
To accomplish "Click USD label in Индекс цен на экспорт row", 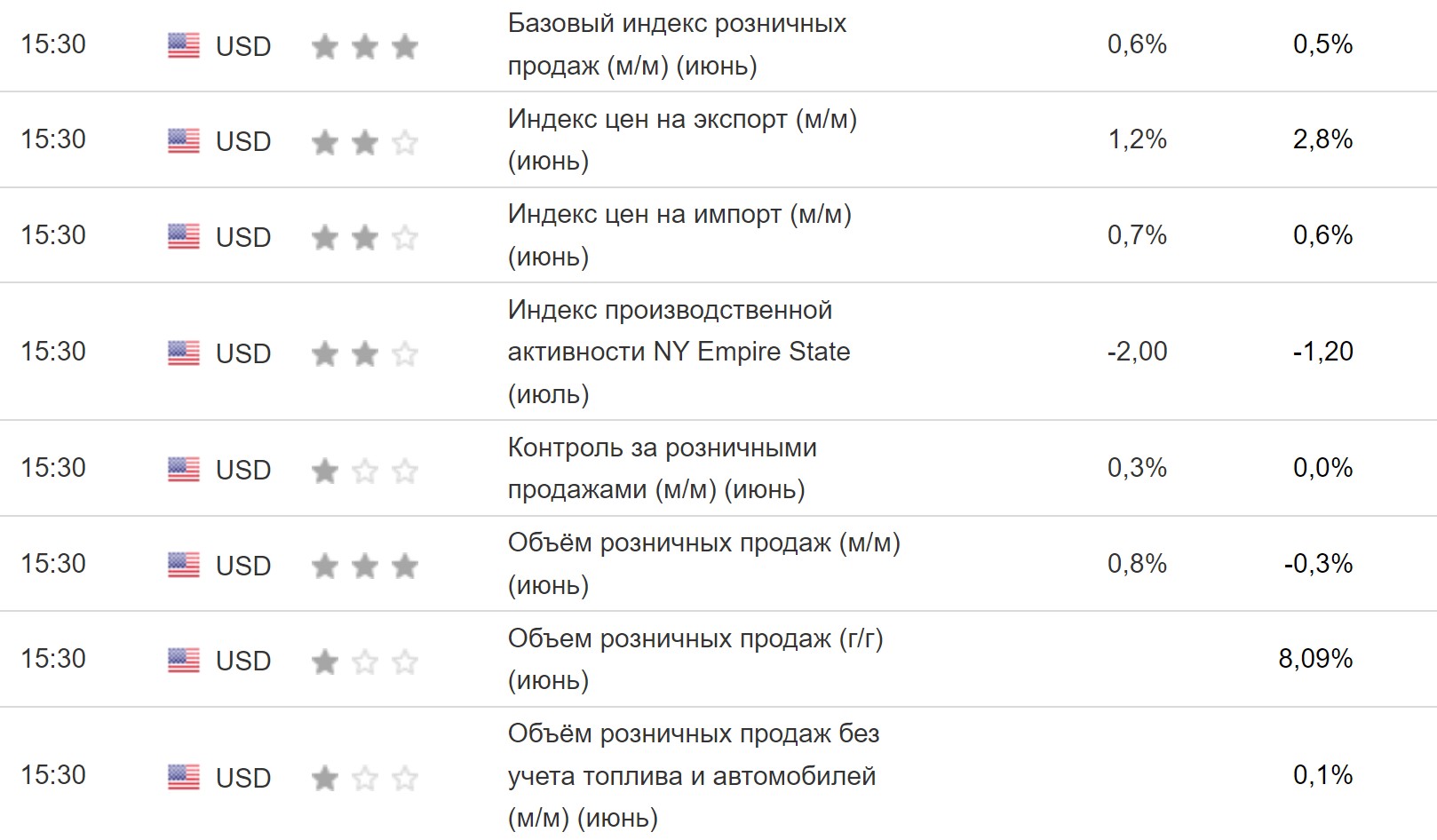I will point(243,141).
